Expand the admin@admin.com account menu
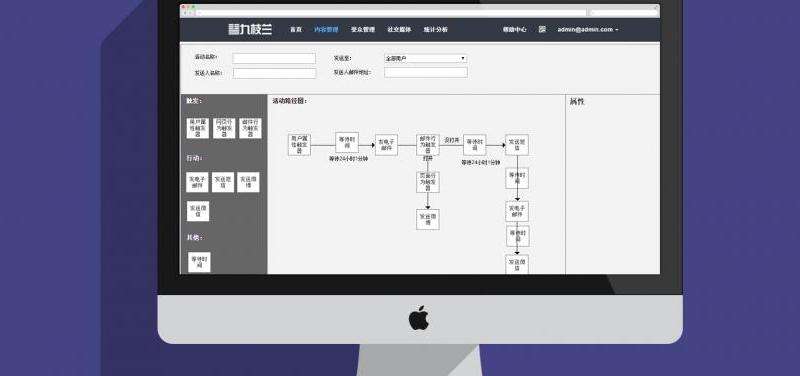Image resolution: width=800 pixels, height=376 pixels. coord(588,30)
